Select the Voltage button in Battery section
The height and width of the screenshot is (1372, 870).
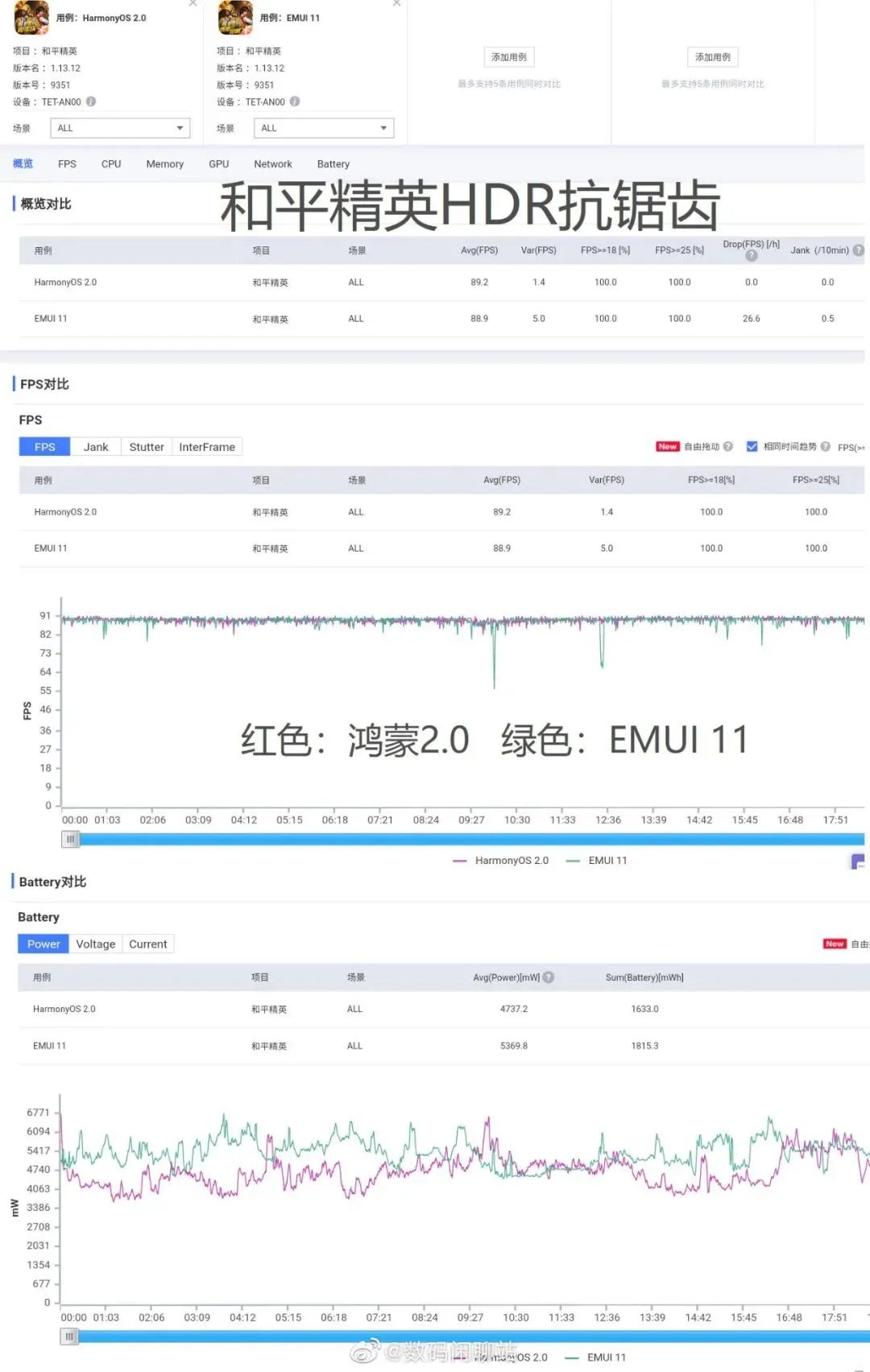[95, 944]
